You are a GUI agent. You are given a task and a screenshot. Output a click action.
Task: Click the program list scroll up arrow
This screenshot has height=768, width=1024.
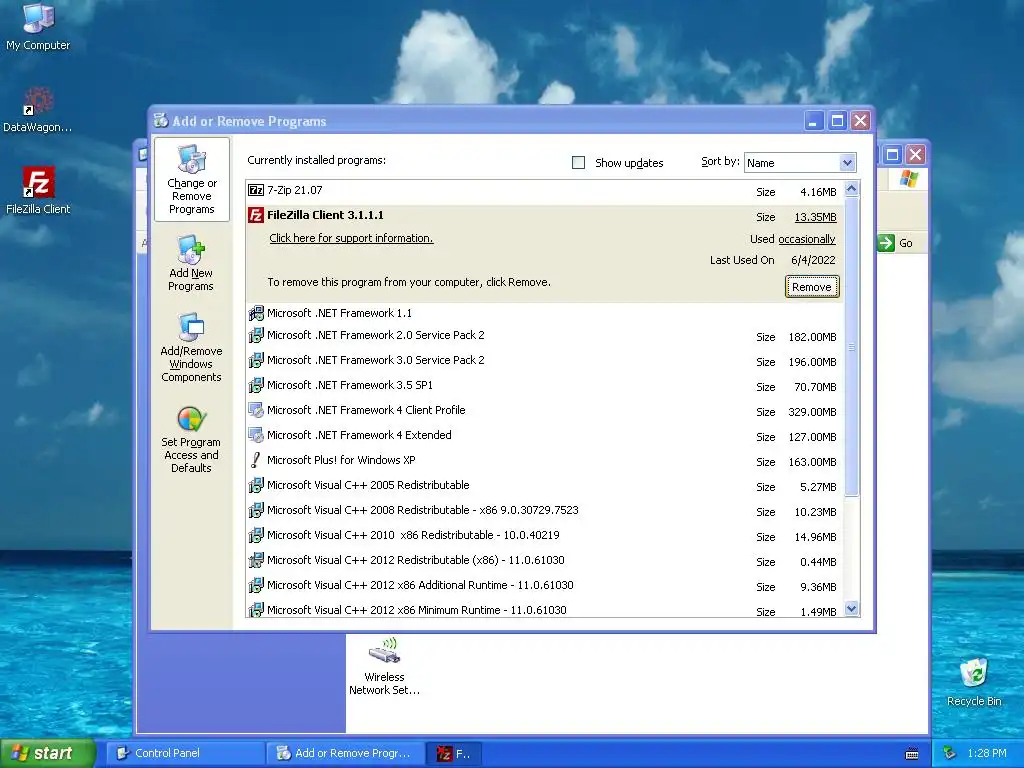click(851, 189)
